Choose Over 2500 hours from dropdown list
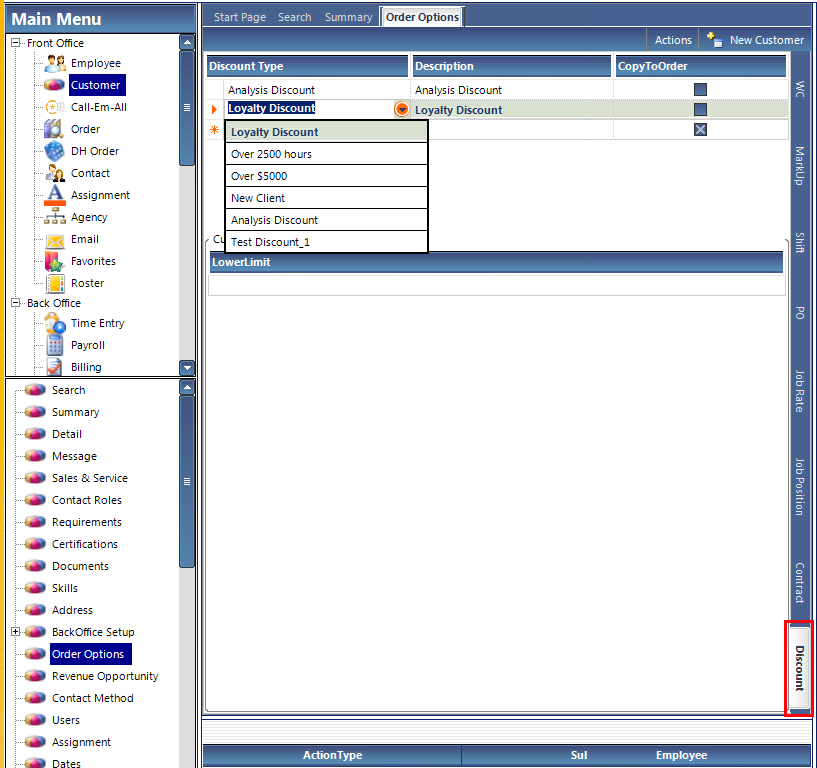This screenshot has width=817, height=768. coord(326,154)
